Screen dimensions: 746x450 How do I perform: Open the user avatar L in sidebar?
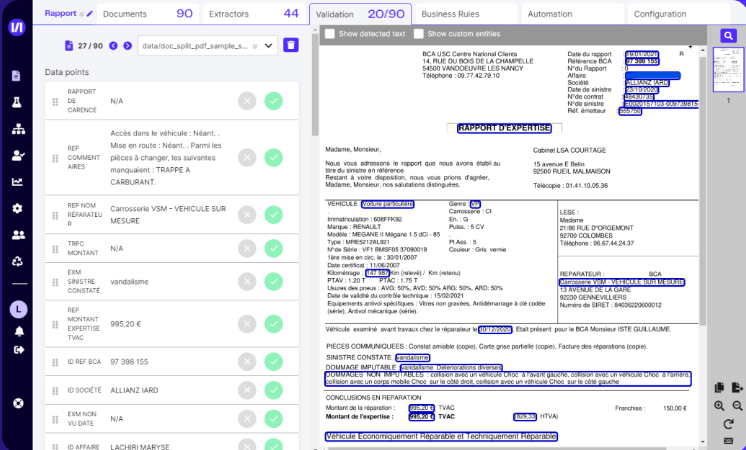point(19,309)
